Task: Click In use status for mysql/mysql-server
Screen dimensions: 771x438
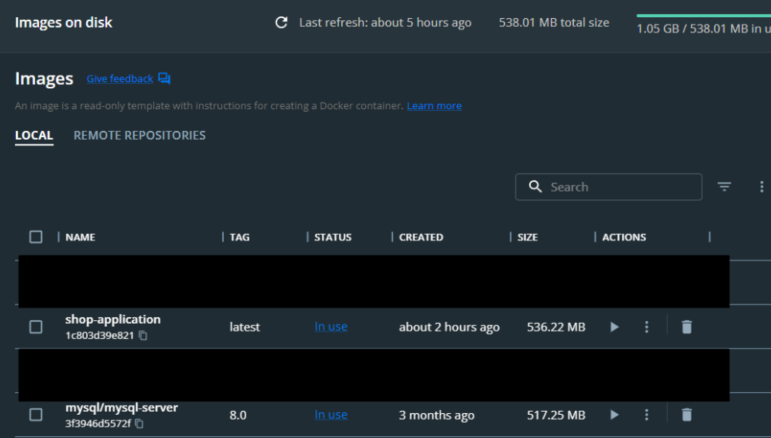Action: tap(331, 414)
